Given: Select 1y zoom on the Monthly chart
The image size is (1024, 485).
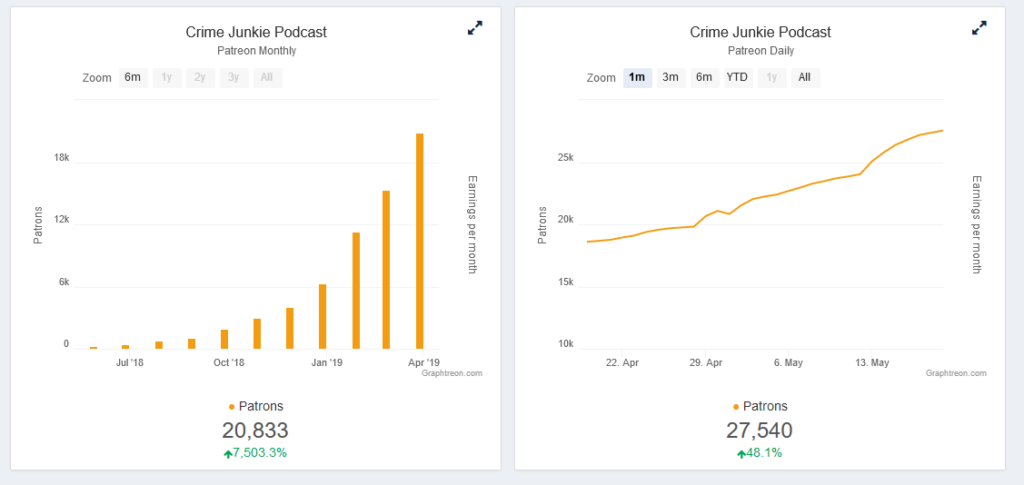Looking at the screenshot, I should [167, 78].
